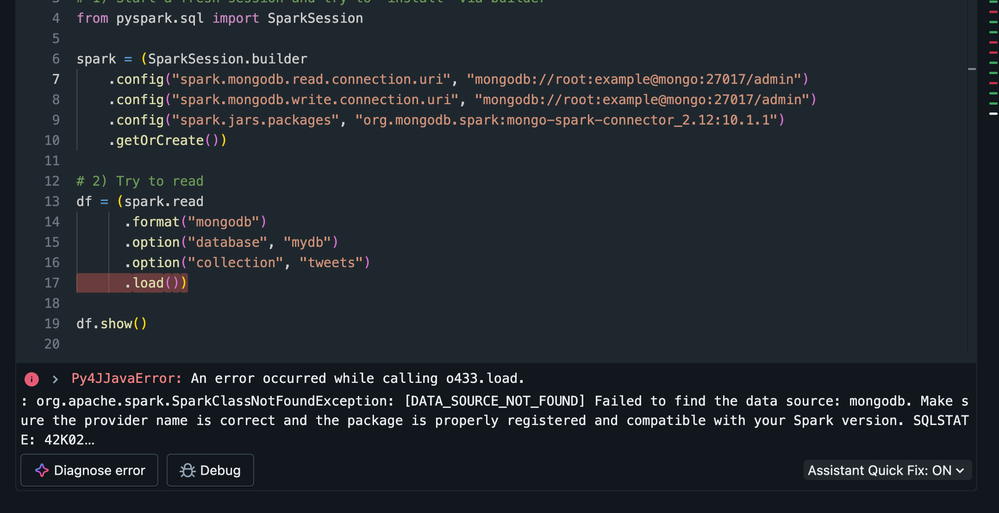Click the red error info icon
Screen dimensions: 999x513
tap(31, 379)
